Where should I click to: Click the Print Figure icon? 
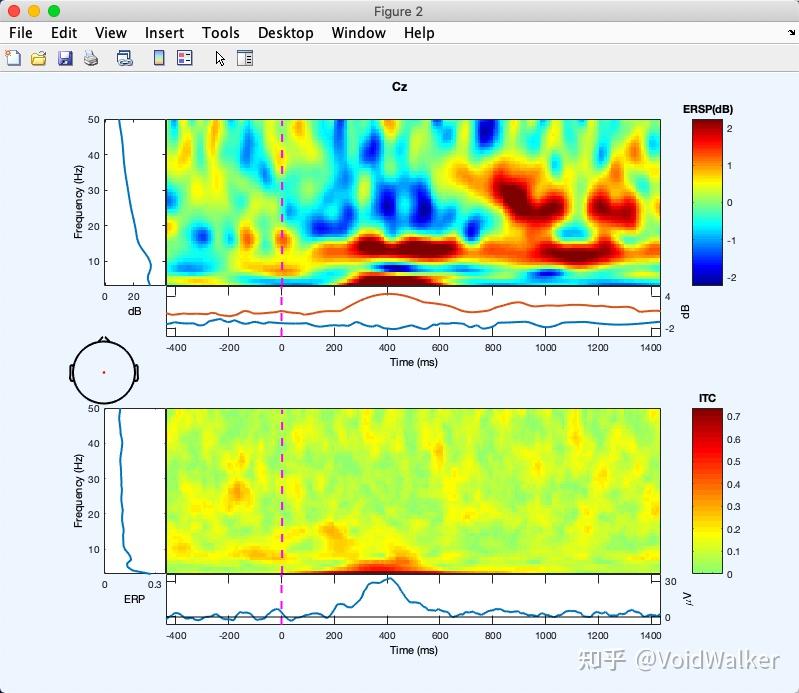pos(91,58)
